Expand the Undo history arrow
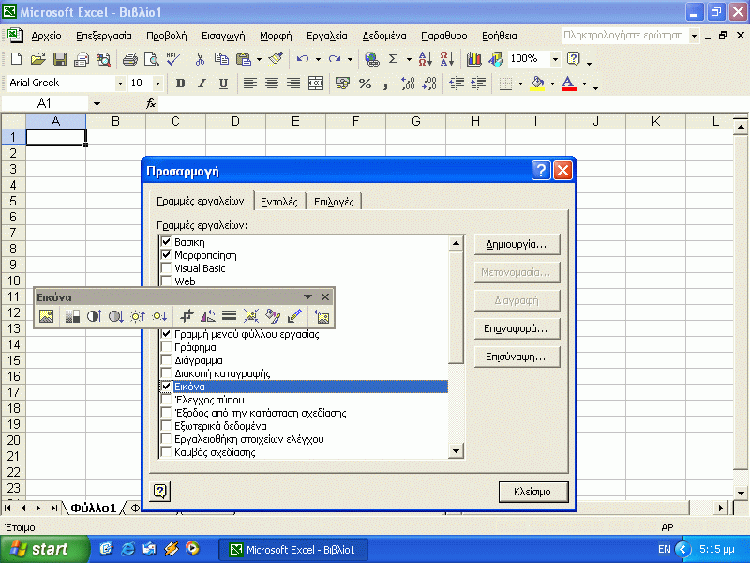 point(318,59)
